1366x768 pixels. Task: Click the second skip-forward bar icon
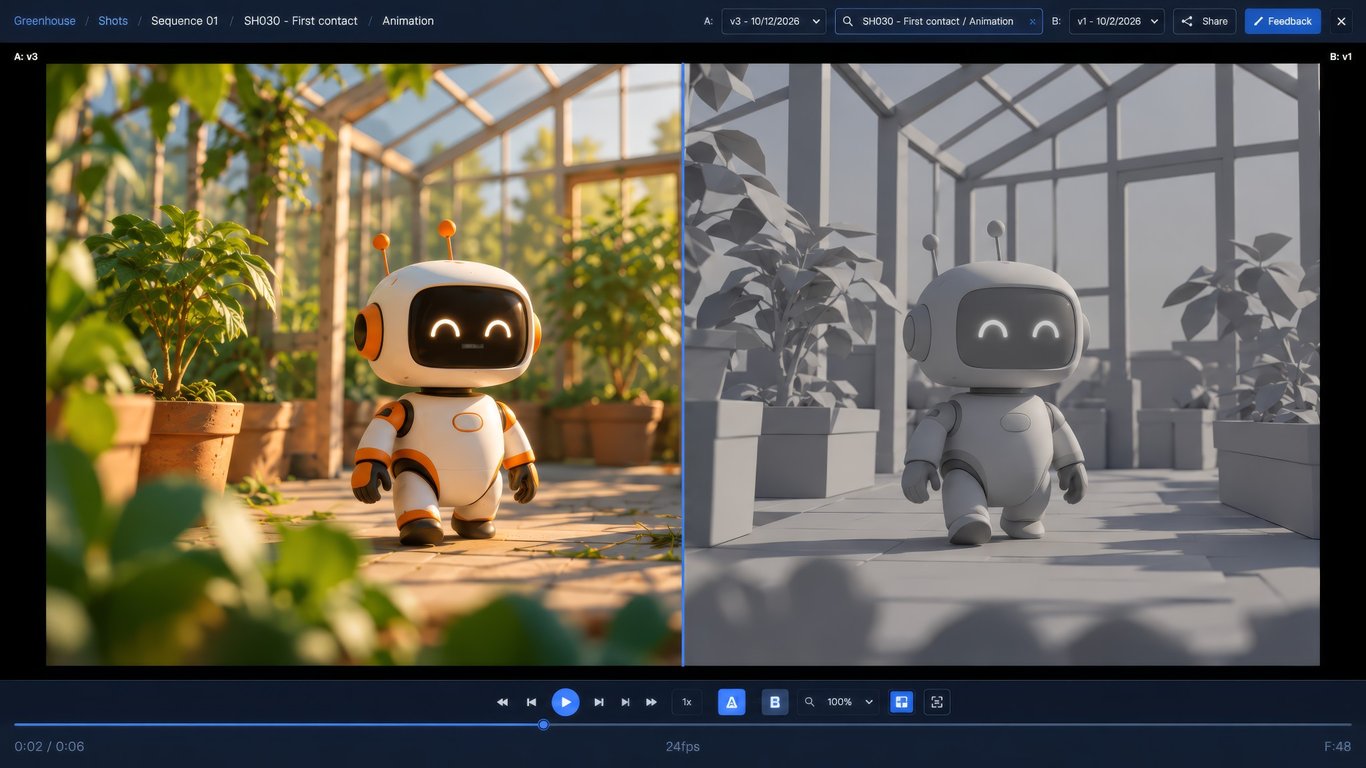626,702
